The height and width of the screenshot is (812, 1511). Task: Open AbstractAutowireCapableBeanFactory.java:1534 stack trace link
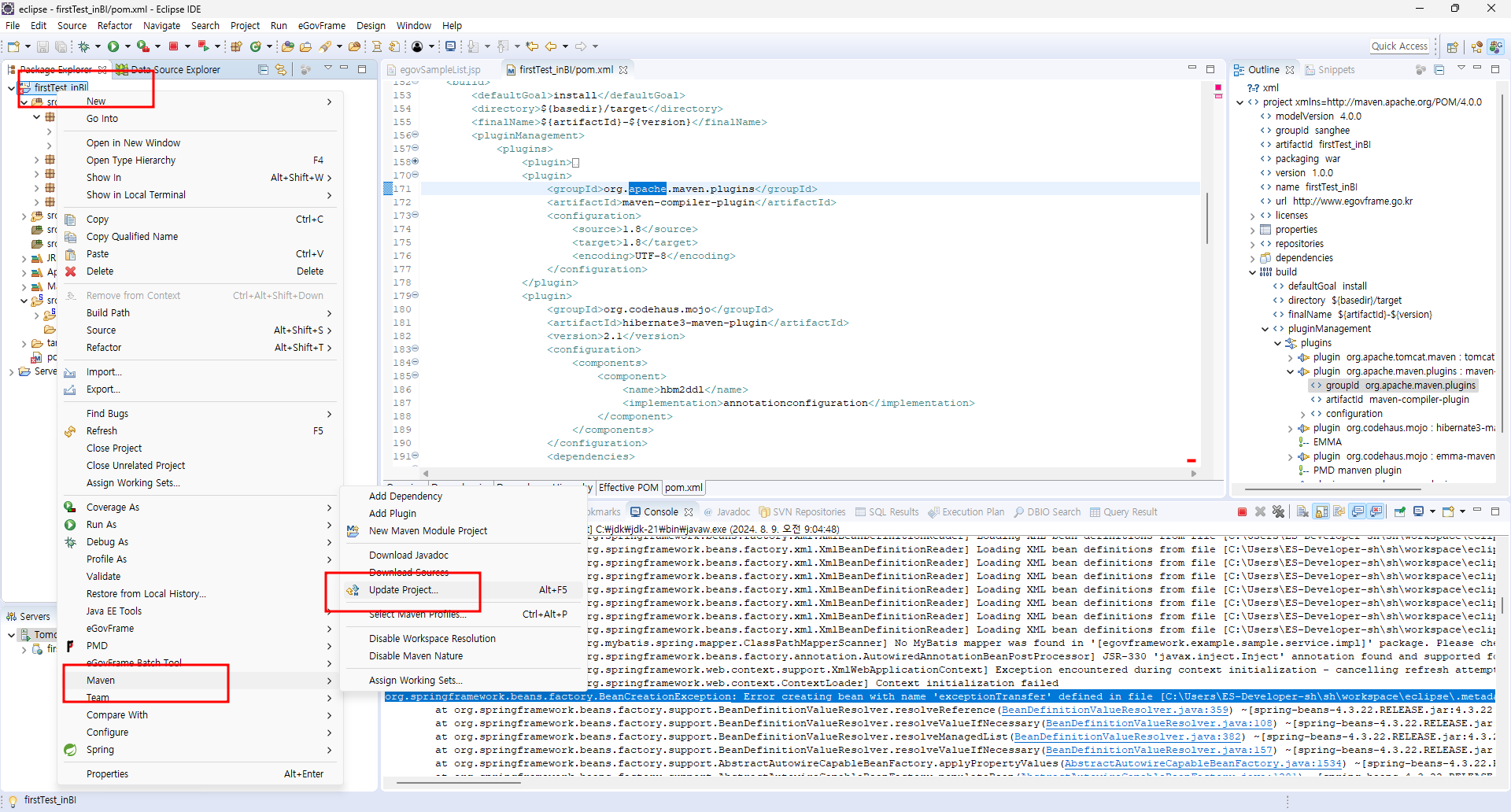(1203, 763)
